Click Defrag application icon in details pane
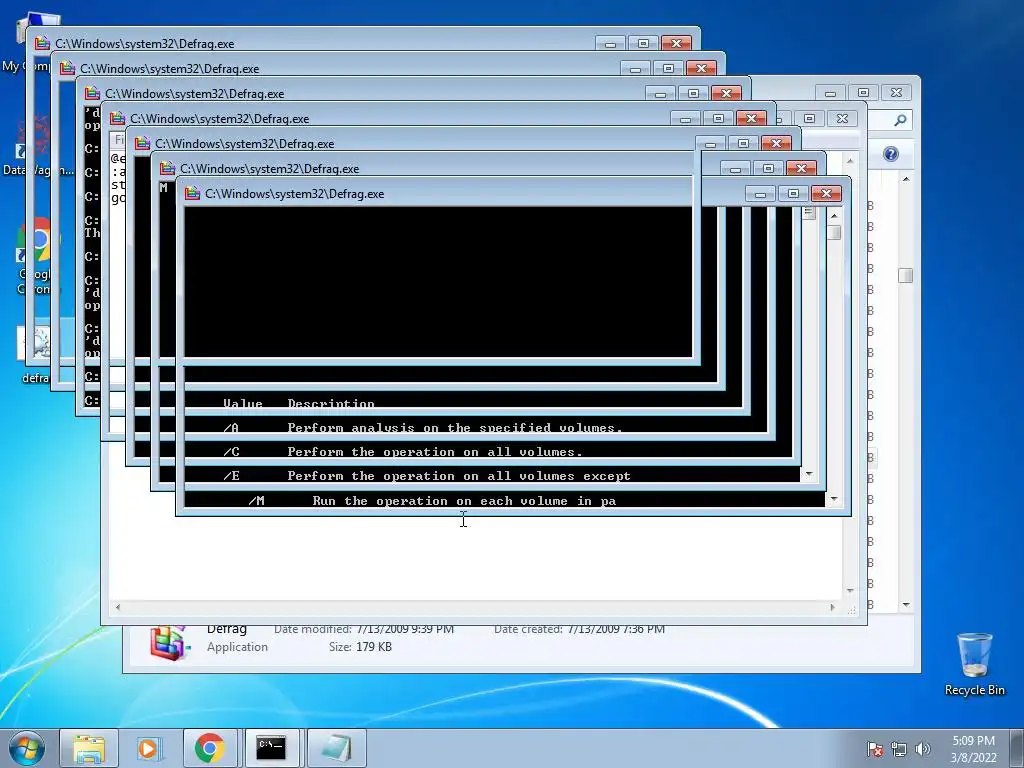The height and width of the screenshot is (768, 1024). (x=170, y=643)
